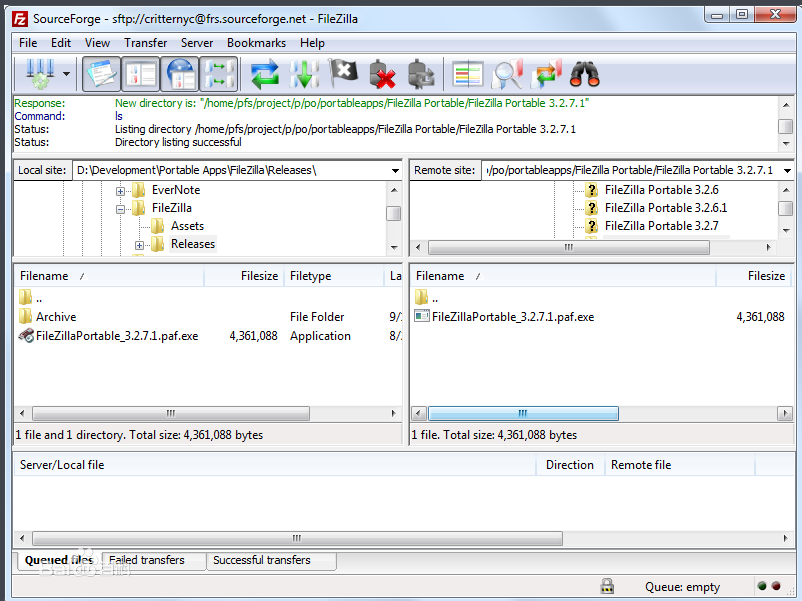Open the File menu

[x=28, y=43]
